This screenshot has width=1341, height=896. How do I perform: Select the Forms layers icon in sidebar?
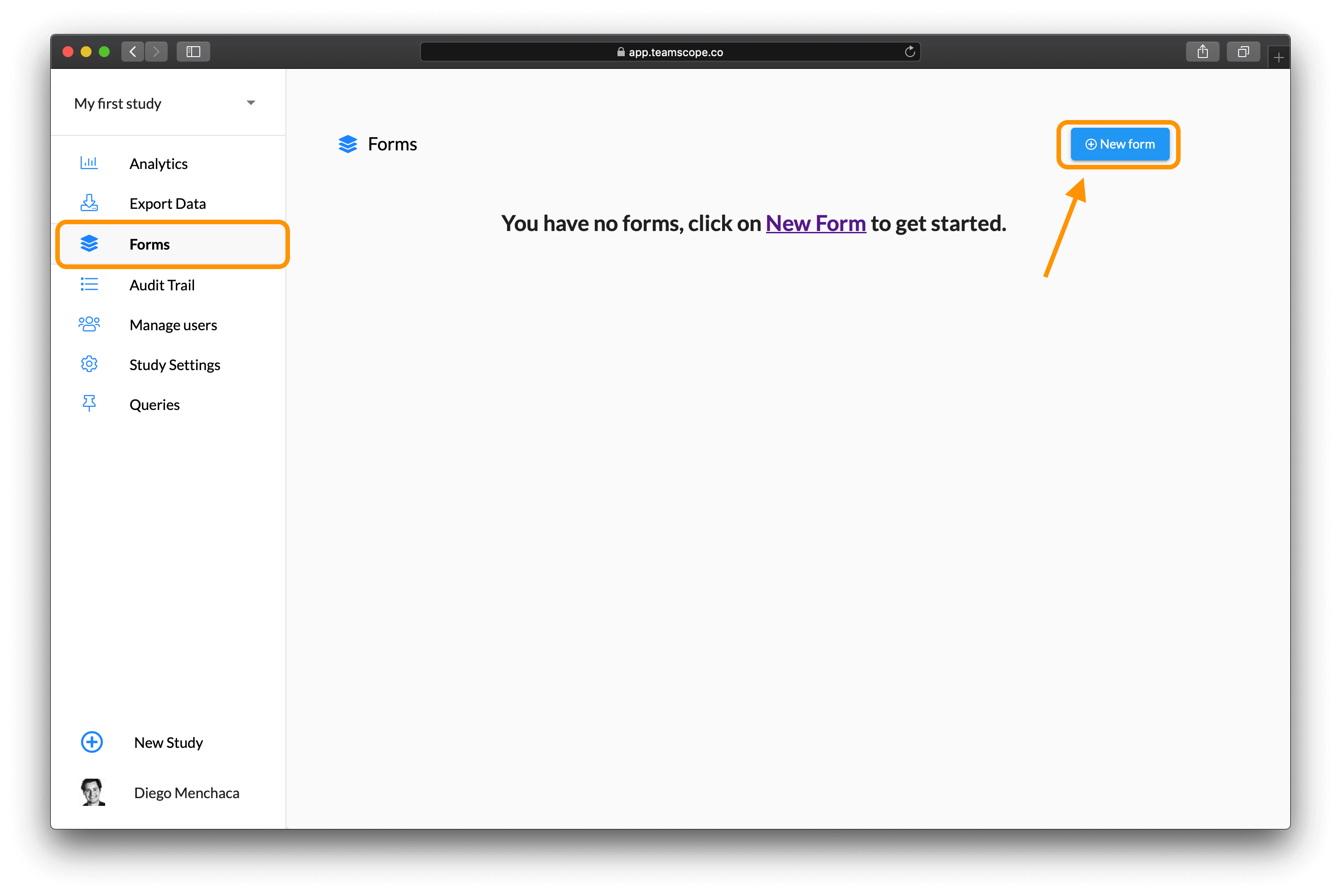pyautogui.click(x=90, y=244)
